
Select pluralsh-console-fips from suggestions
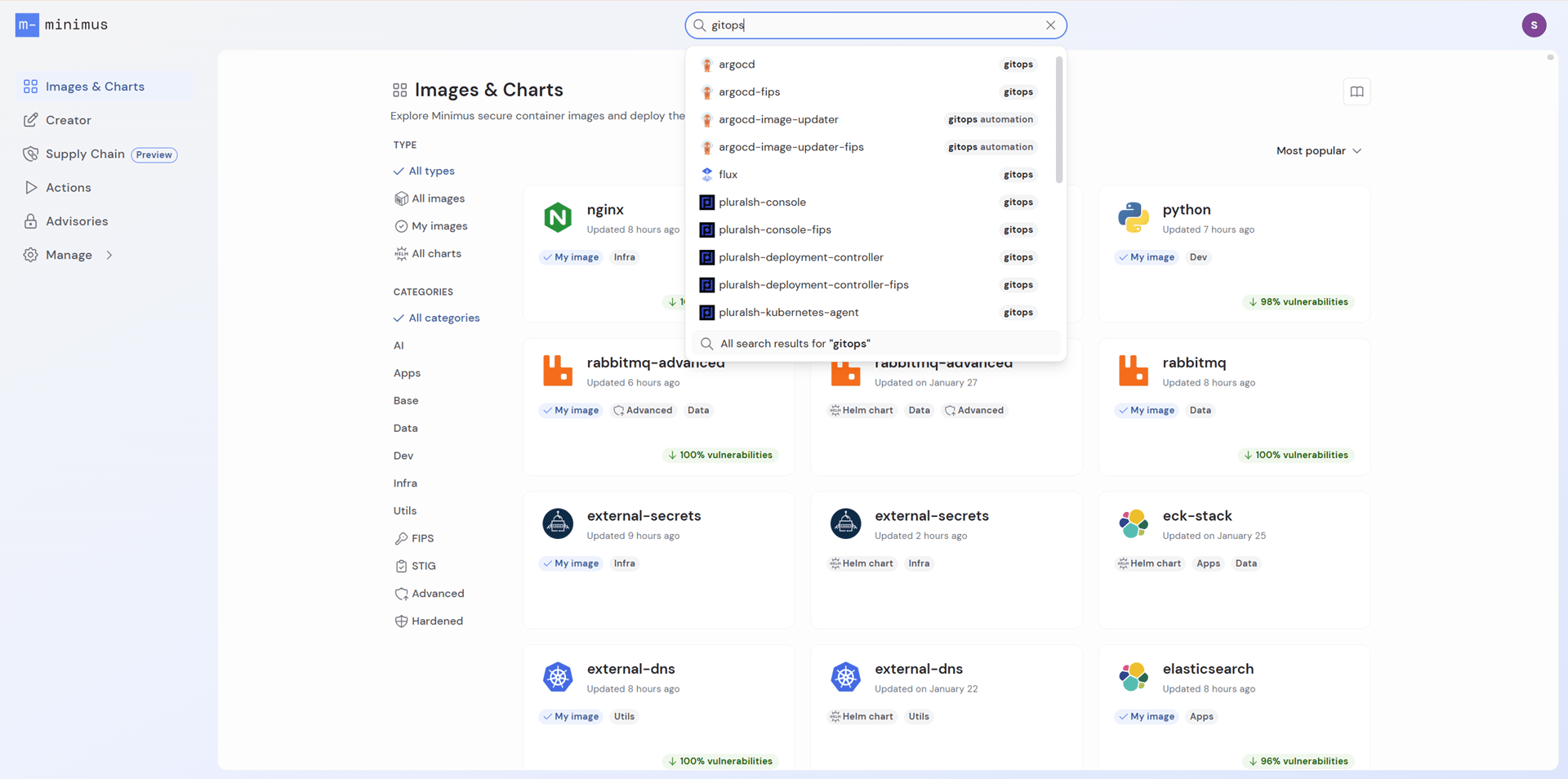pyautogui.click(x=871, y=230)
